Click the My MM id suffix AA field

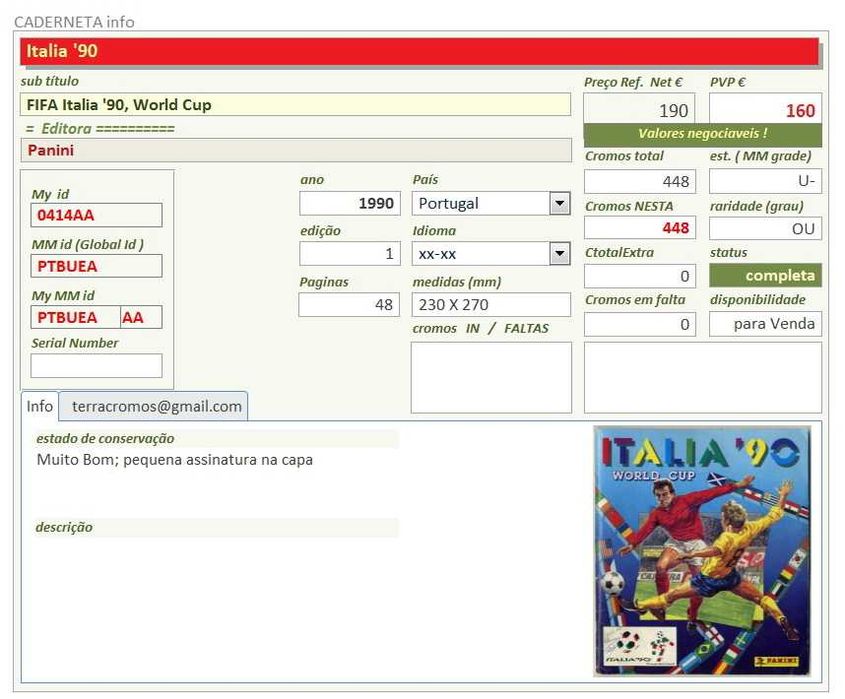141,317
